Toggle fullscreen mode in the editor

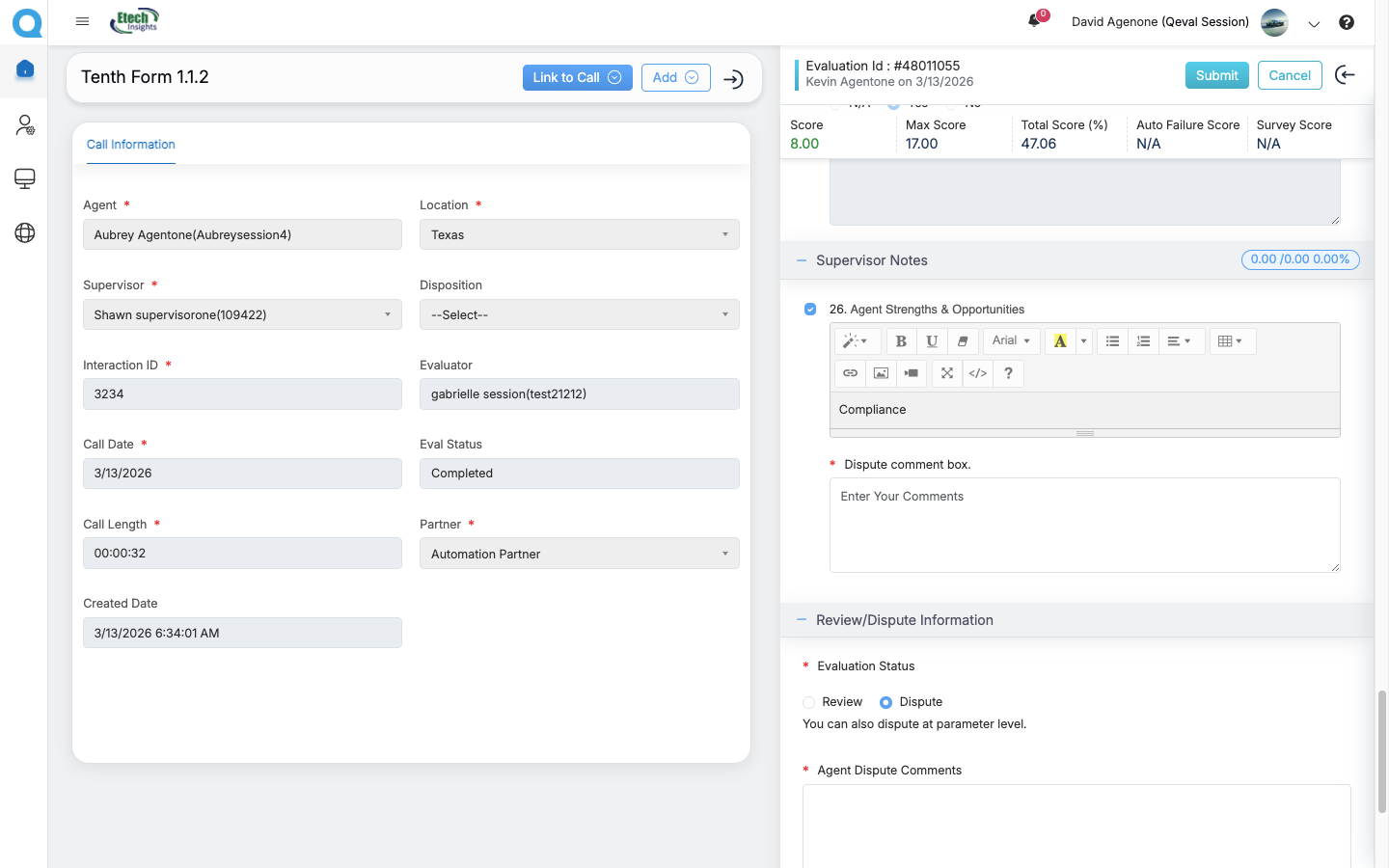pyautogui.click(x=946, y=373)
